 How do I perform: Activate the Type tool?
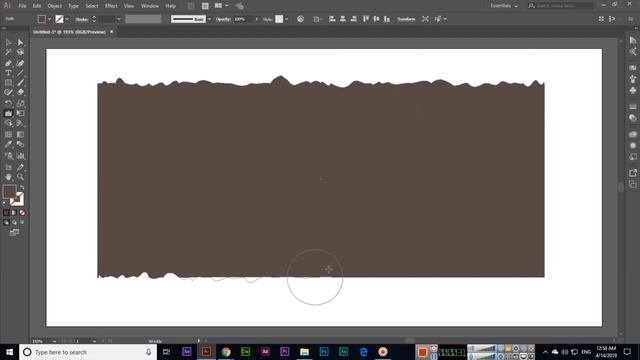coord(8,73)
